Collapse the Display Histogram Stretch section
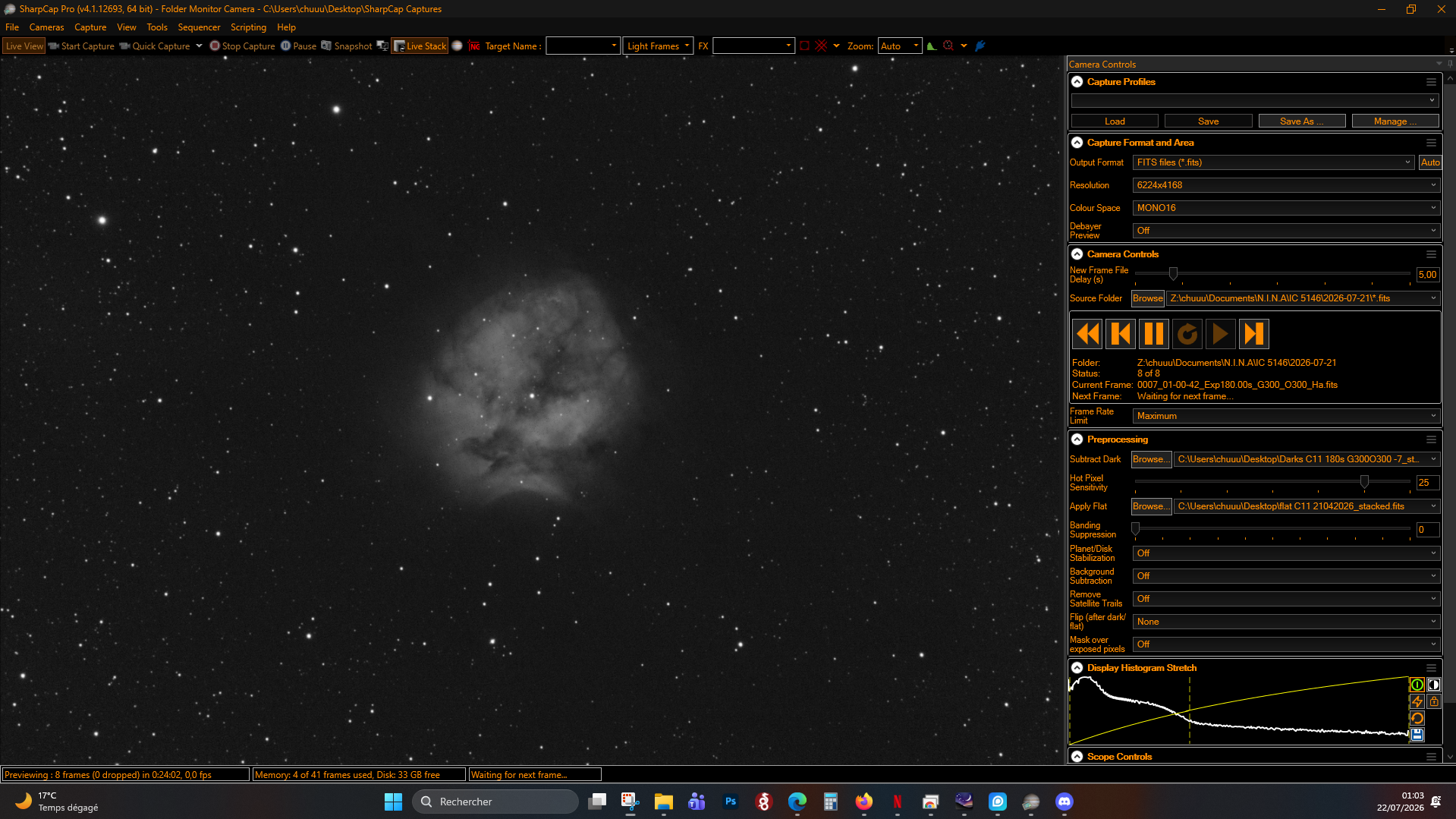 coord(1077,668)
